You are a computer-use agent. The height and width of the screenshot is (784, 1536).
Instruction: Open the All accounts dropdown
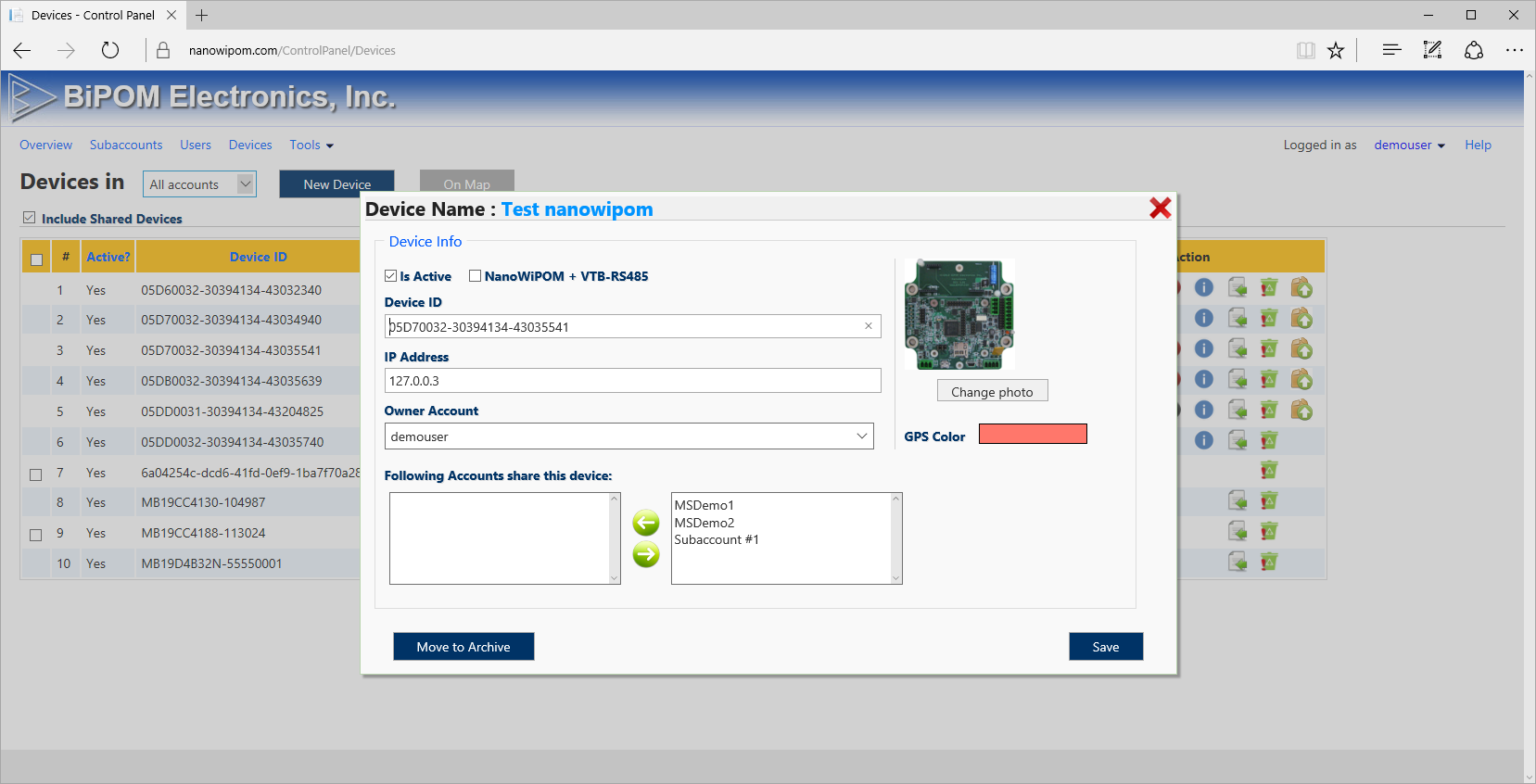(199, 183)
